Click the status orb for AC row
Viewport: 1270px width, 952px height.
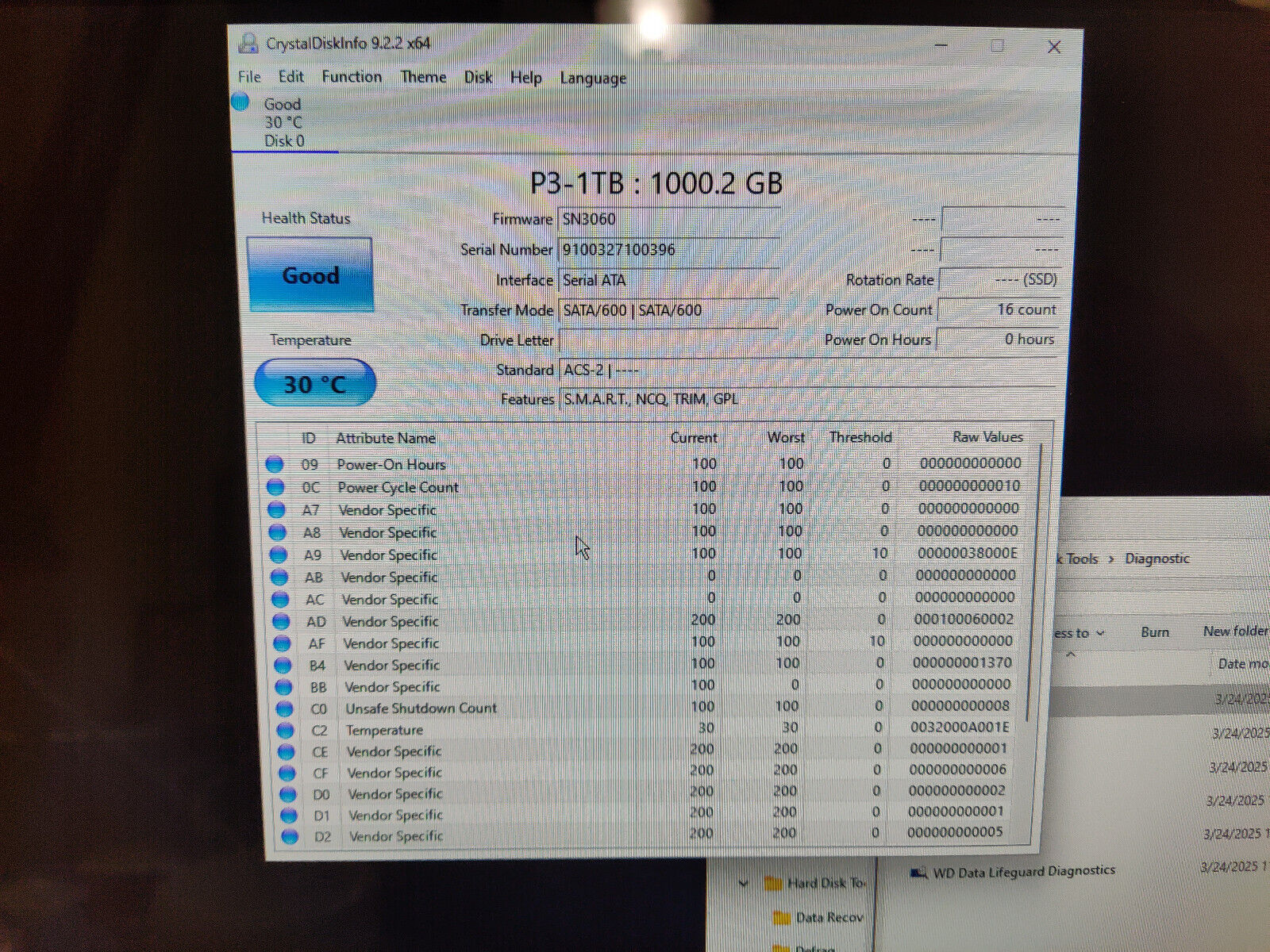point(280,599)
